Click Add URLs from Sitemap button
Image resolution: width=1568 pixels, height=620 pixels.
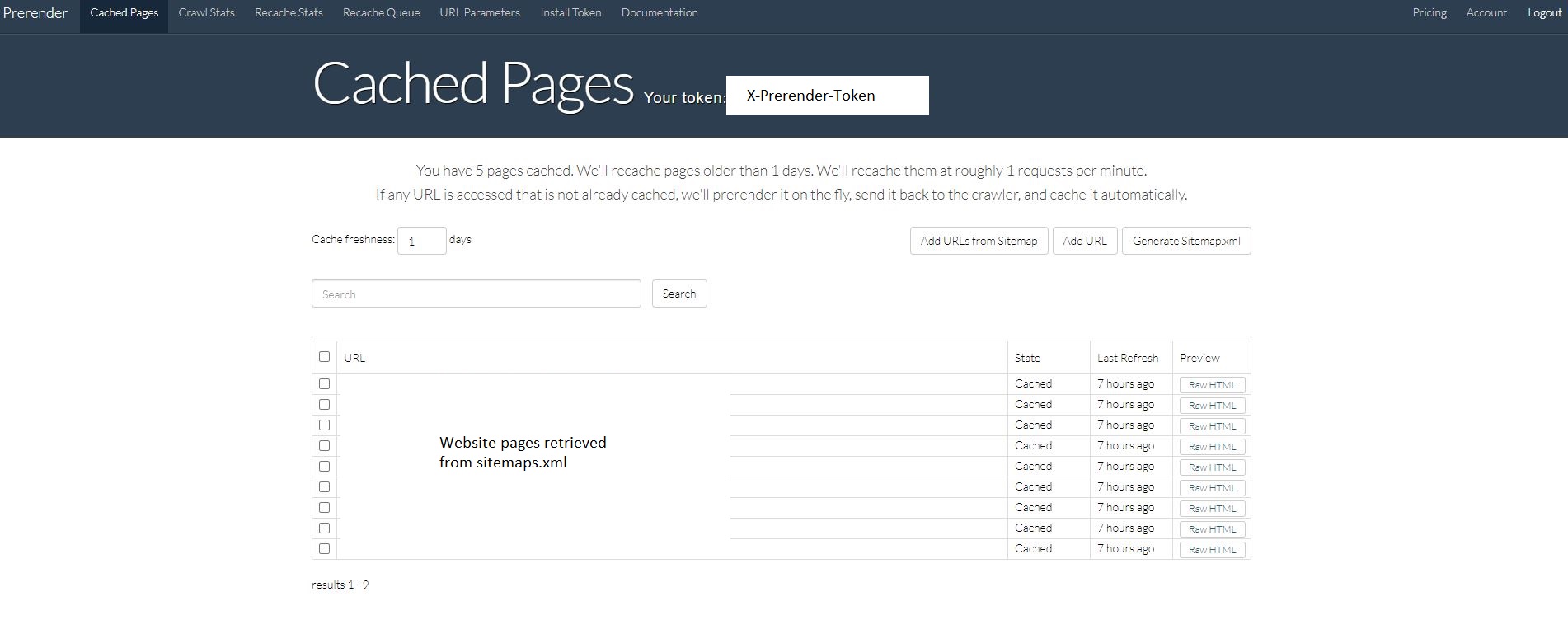[x=979, y=241]
